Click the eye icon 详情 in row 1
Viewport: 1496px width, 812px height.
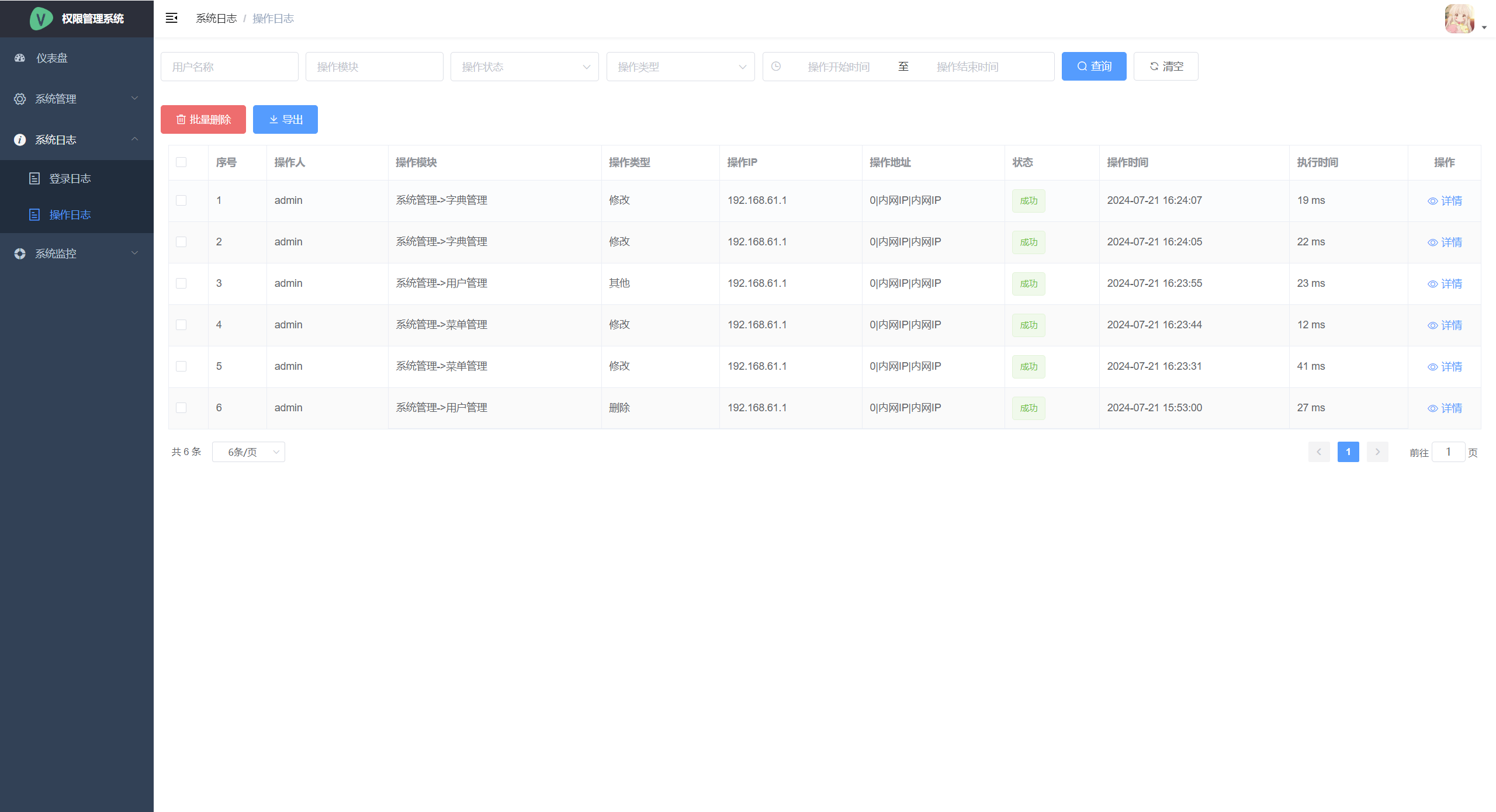[1432, 201]
